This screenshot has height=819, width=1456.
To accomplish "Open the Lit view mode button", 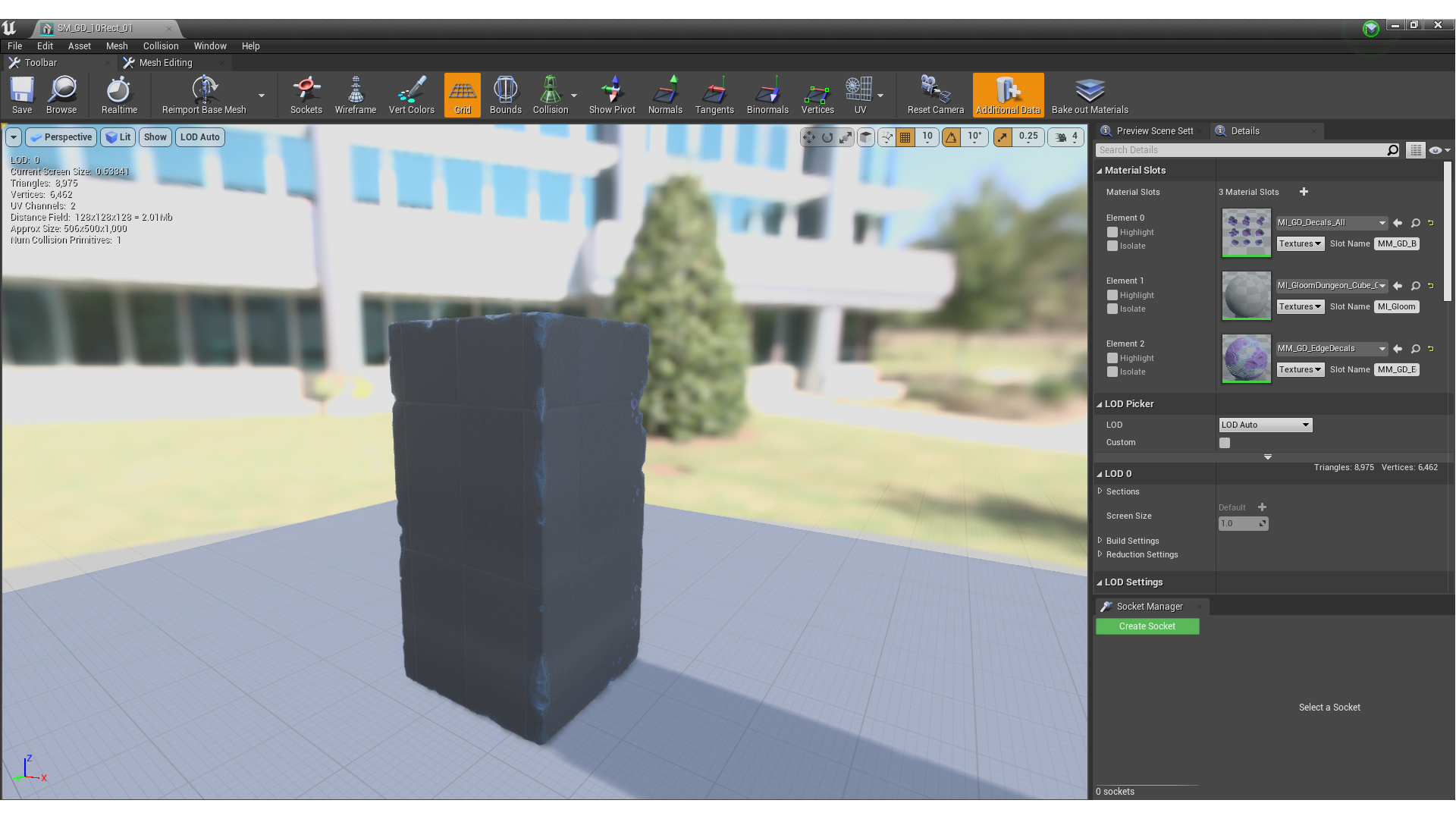I will pyautogui.click(x=118, y=137).
